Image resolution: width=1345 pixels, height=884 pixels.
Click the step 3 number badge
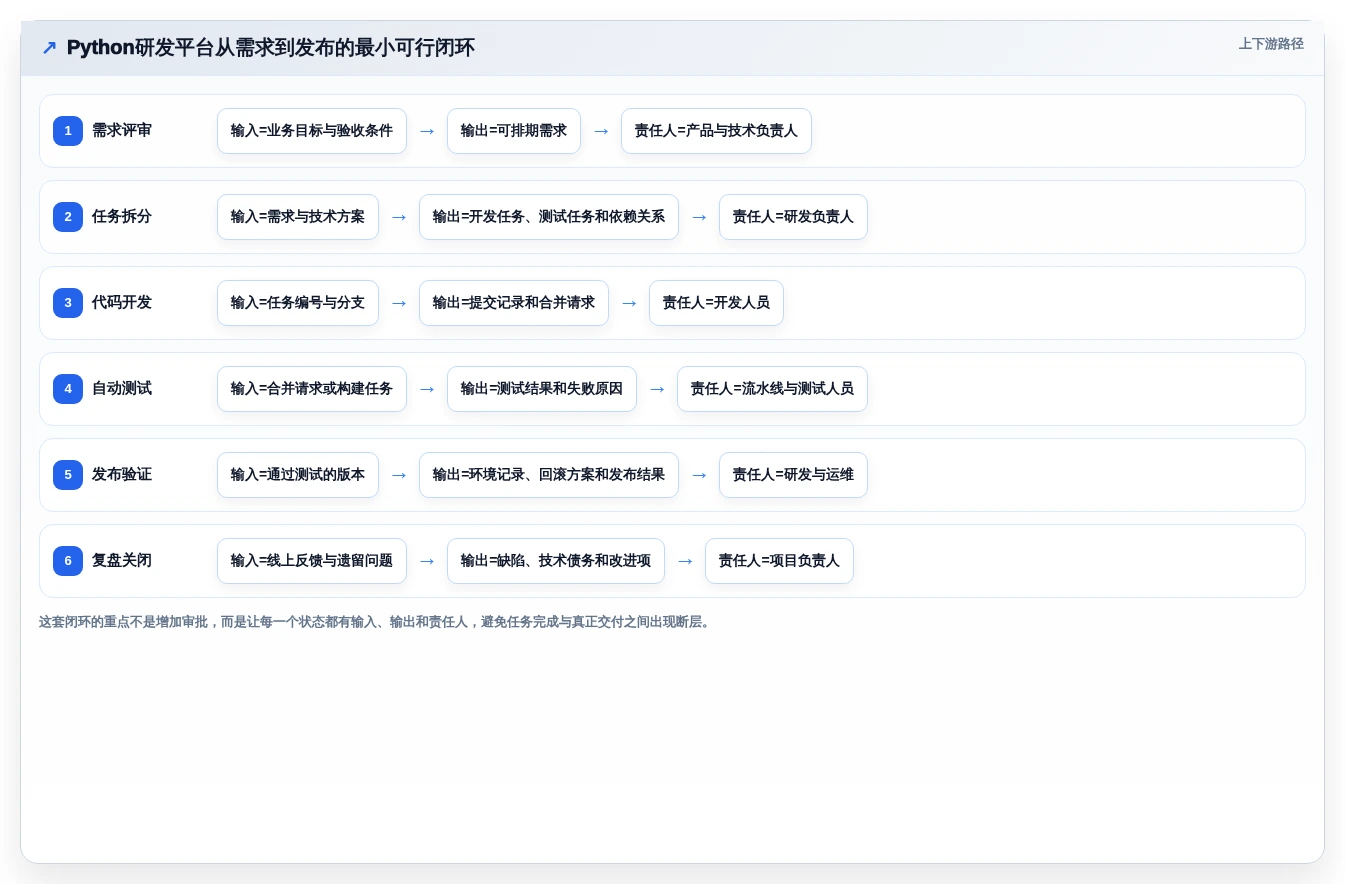[68, 303]
